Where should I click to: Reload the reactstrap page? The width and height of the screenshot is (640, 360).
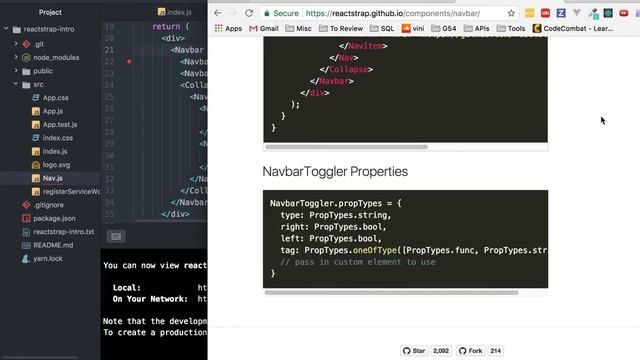click(249, 13)
